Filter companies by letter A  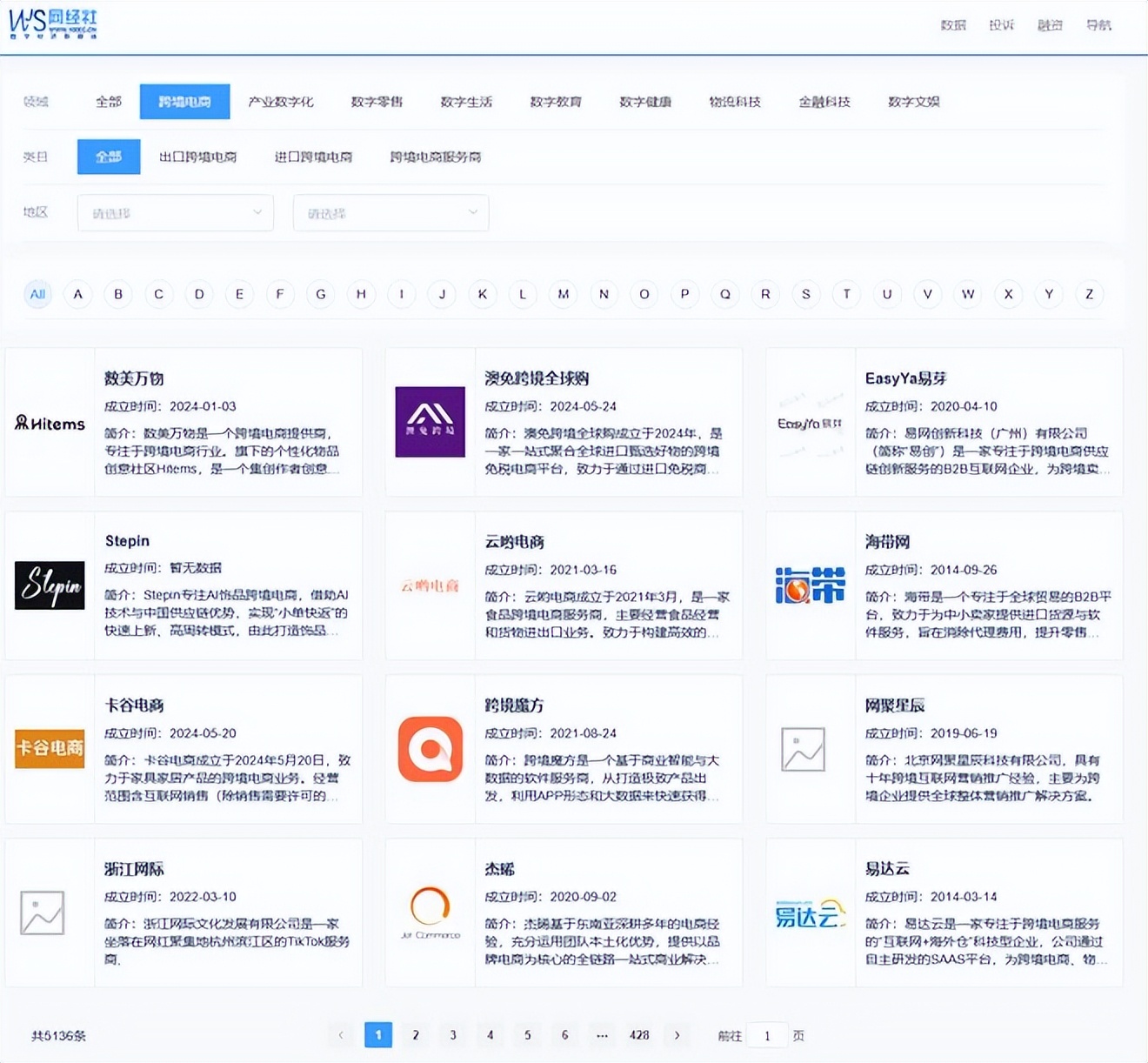(78, 294)
